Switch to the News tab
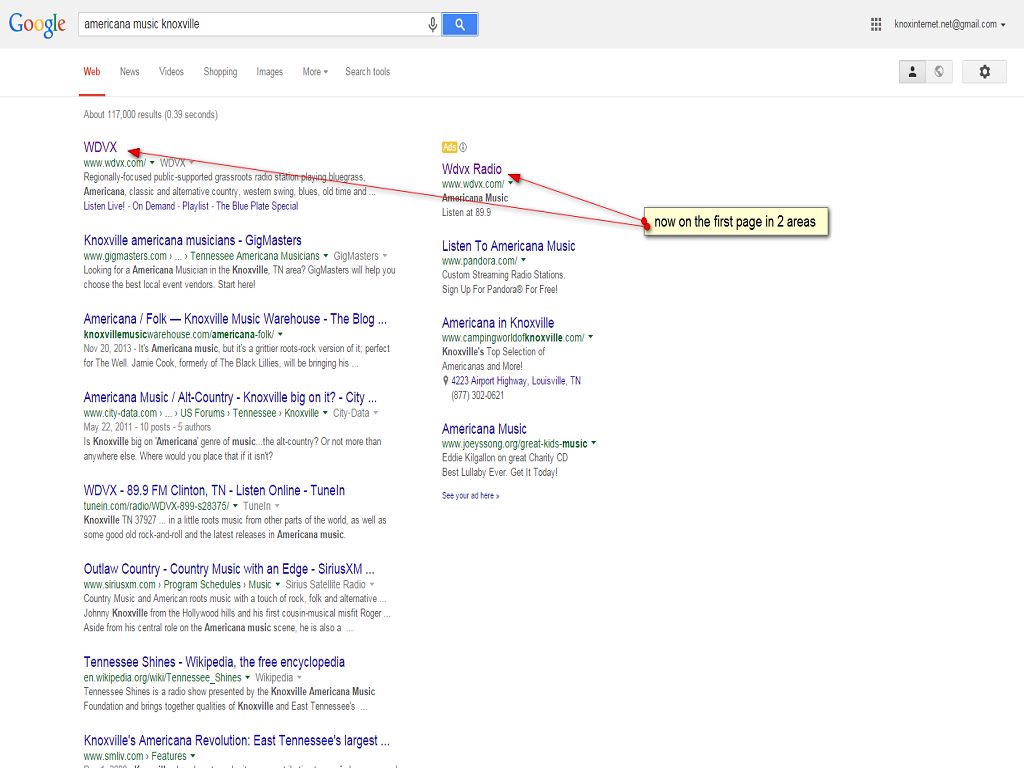1024x768 pixels. coord(129,71)
